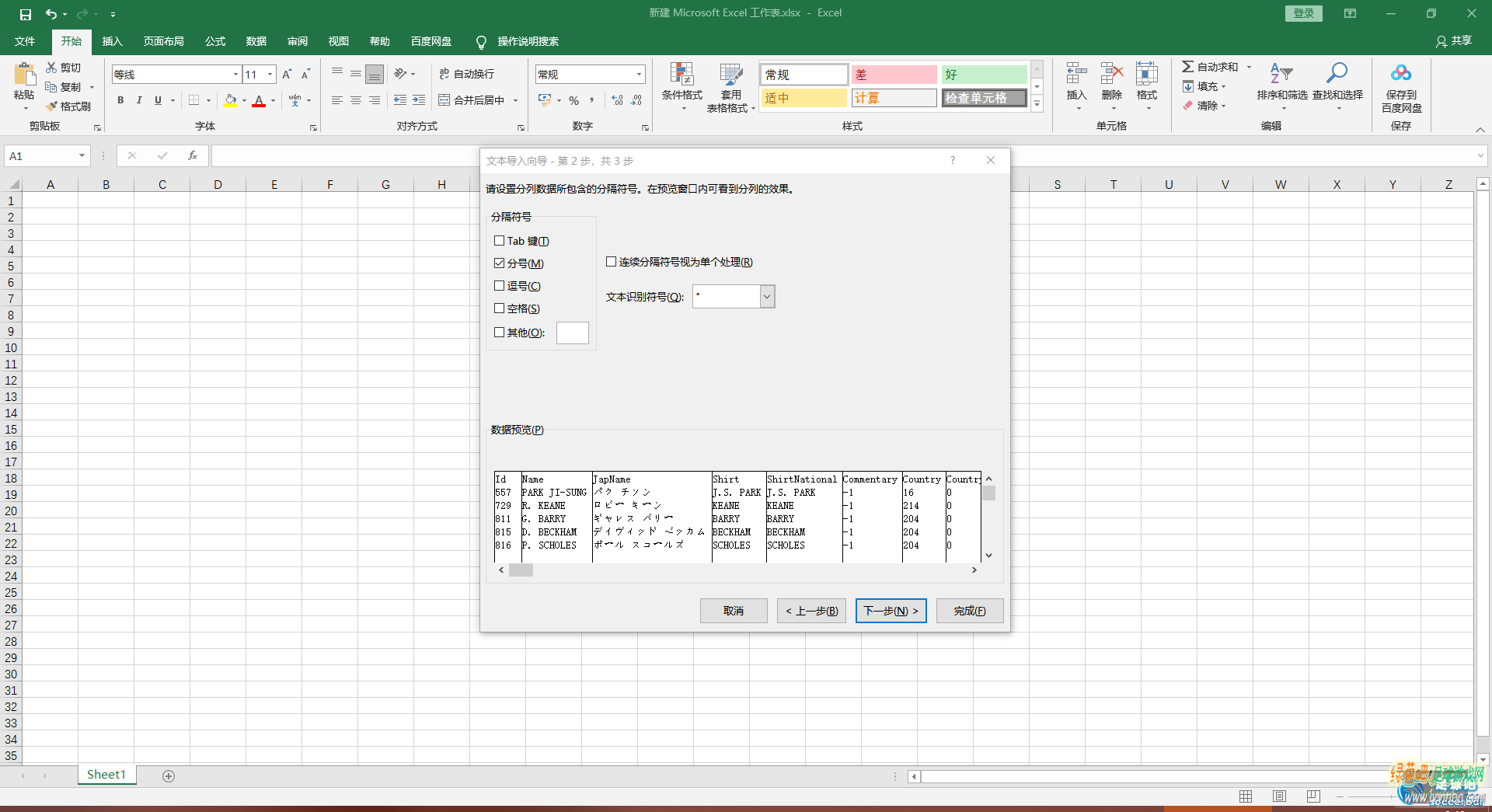1492x812 pixels.
Task: Click the Wrap text (自动换行) button
Action: [466, 74]
